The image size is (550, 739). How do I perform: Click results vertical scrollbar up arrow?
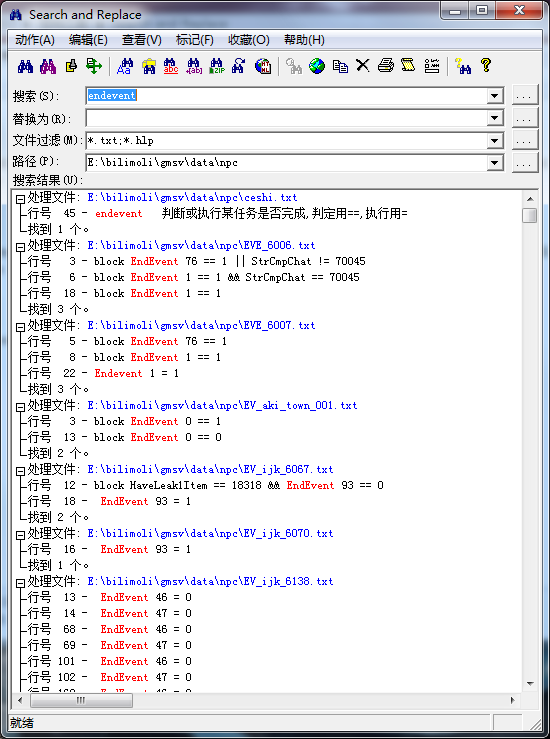pos(530,199)
